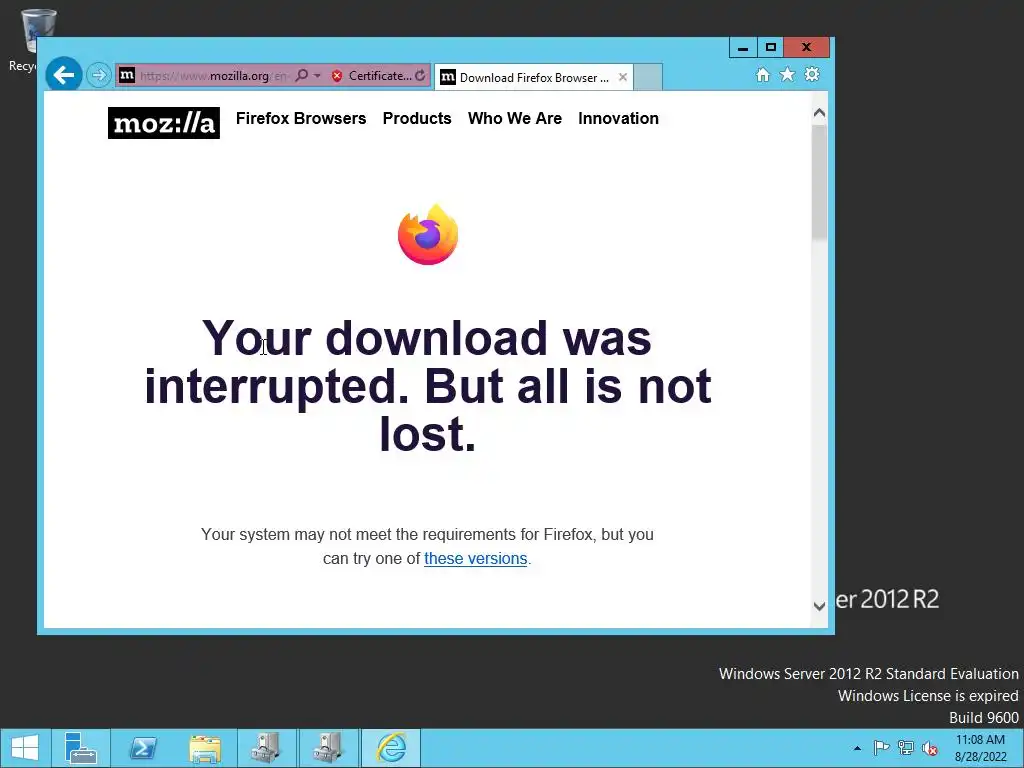Select the Download Firefox Browser tab
This screenshot has height=768, width=1024.
click(534, 78)
